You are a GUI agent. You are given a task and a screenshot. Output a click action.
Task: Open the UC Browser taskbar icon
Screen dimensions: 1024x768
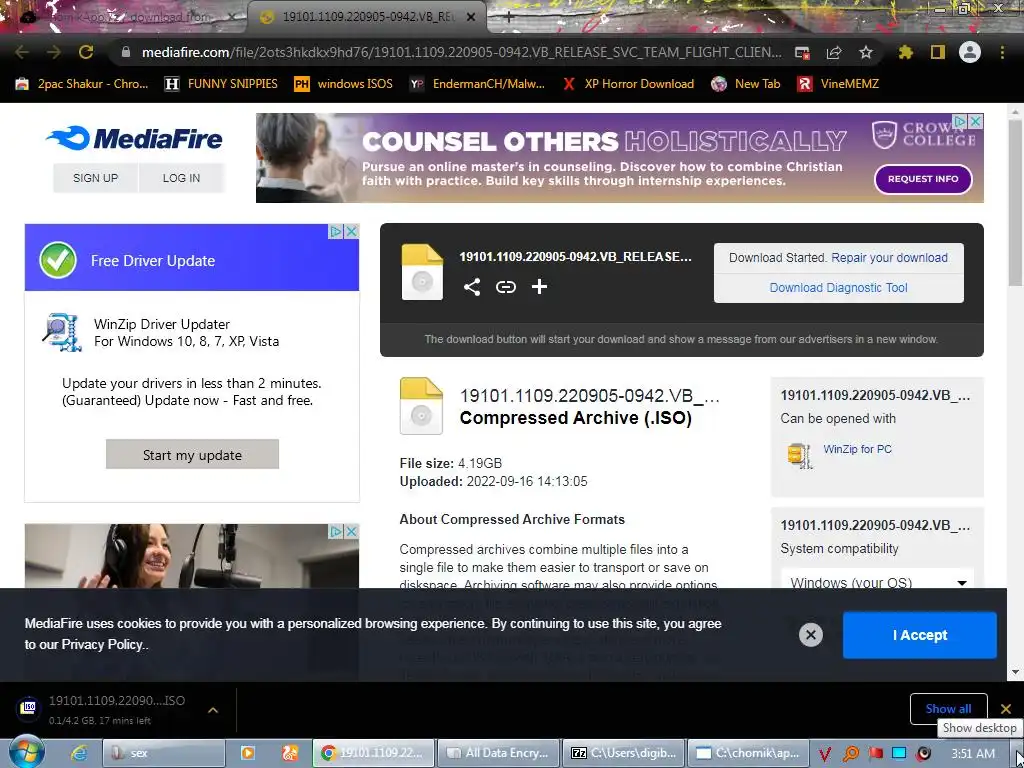coord(289,753)
